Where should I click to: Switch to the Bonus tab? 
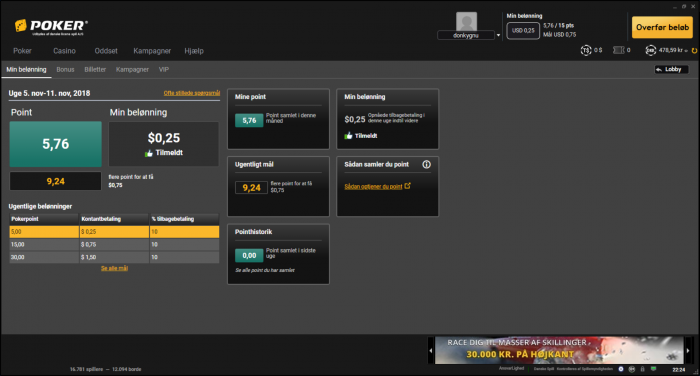pyautogui.click(x=65, y=70)
